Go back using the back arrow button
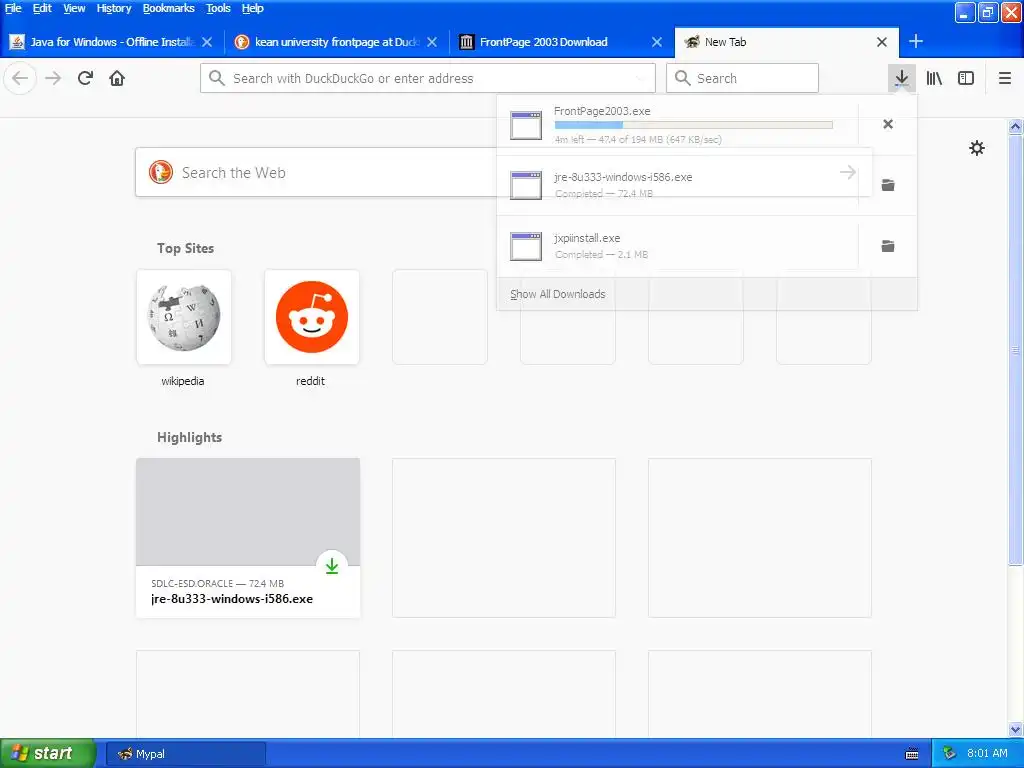Image resolution: width=1024 pixels, height=768 pixels. pyautogui.click(x=20, y=78)
